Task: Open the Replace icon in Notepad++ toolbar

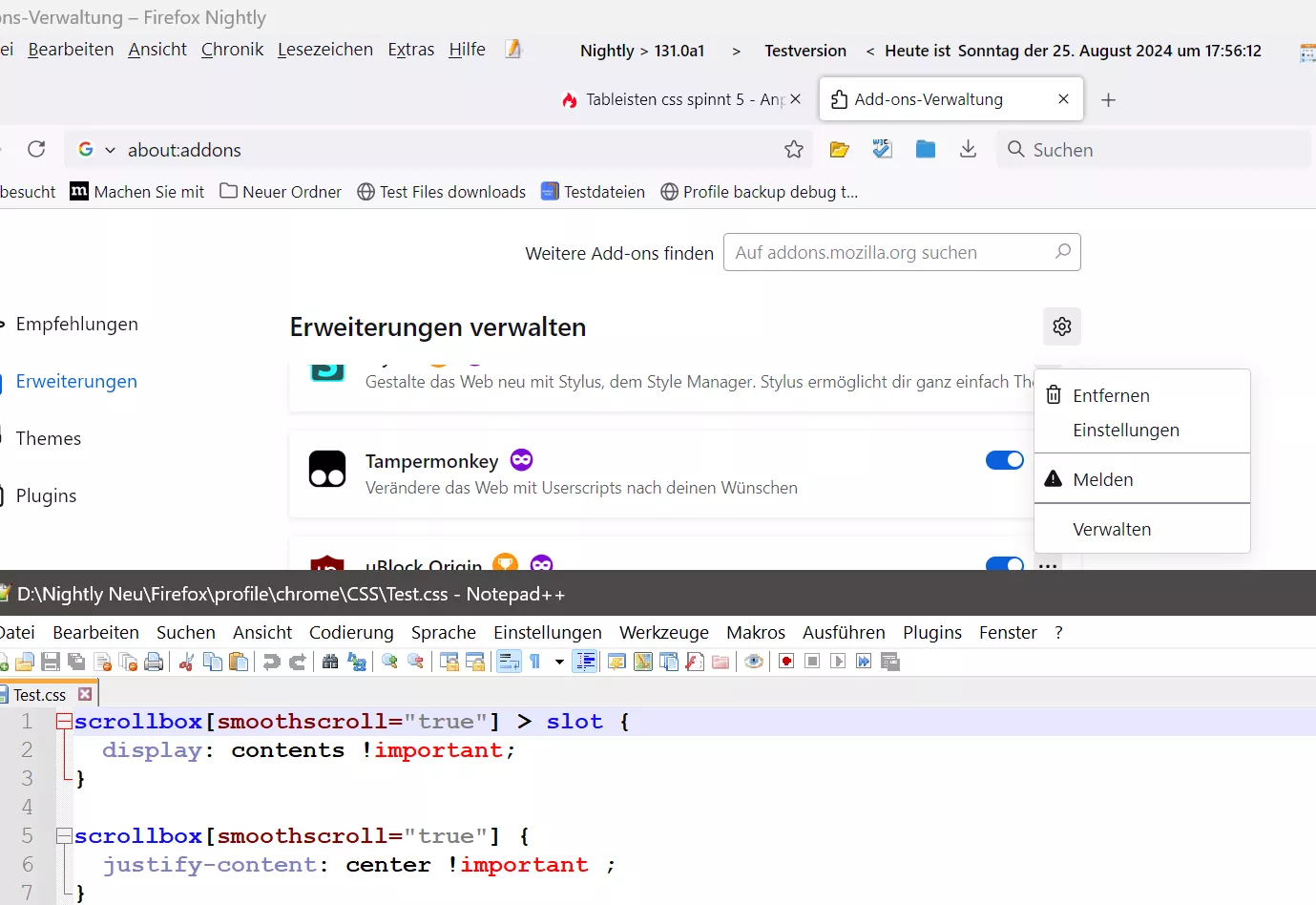Action: (357, 662)
